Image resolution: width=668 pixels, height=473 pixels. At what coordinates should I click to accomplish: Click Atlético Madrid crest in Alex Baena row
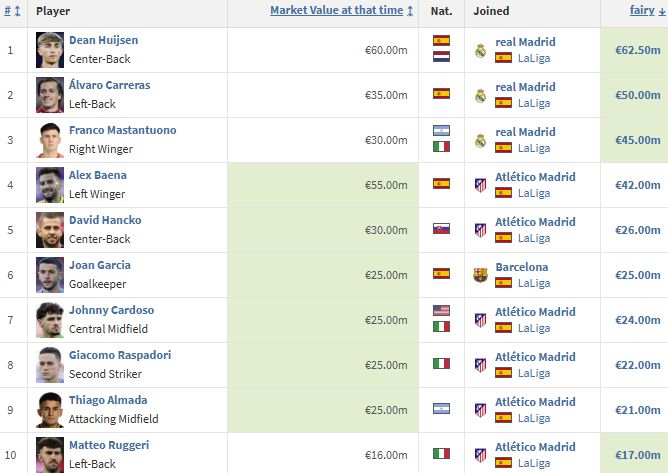click(x=480, y=185)
